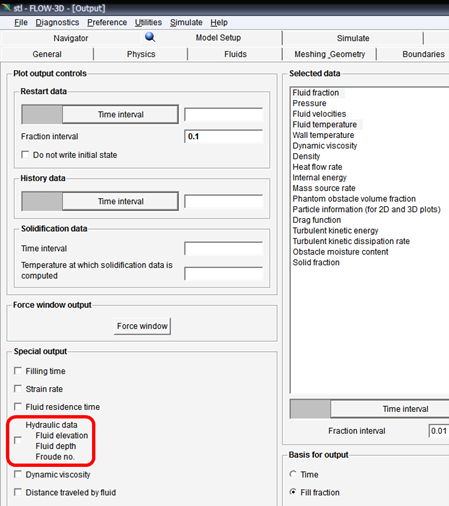Select Turbulent kinetic energy in list
This screenshot has height=506, width=449.
335,231
